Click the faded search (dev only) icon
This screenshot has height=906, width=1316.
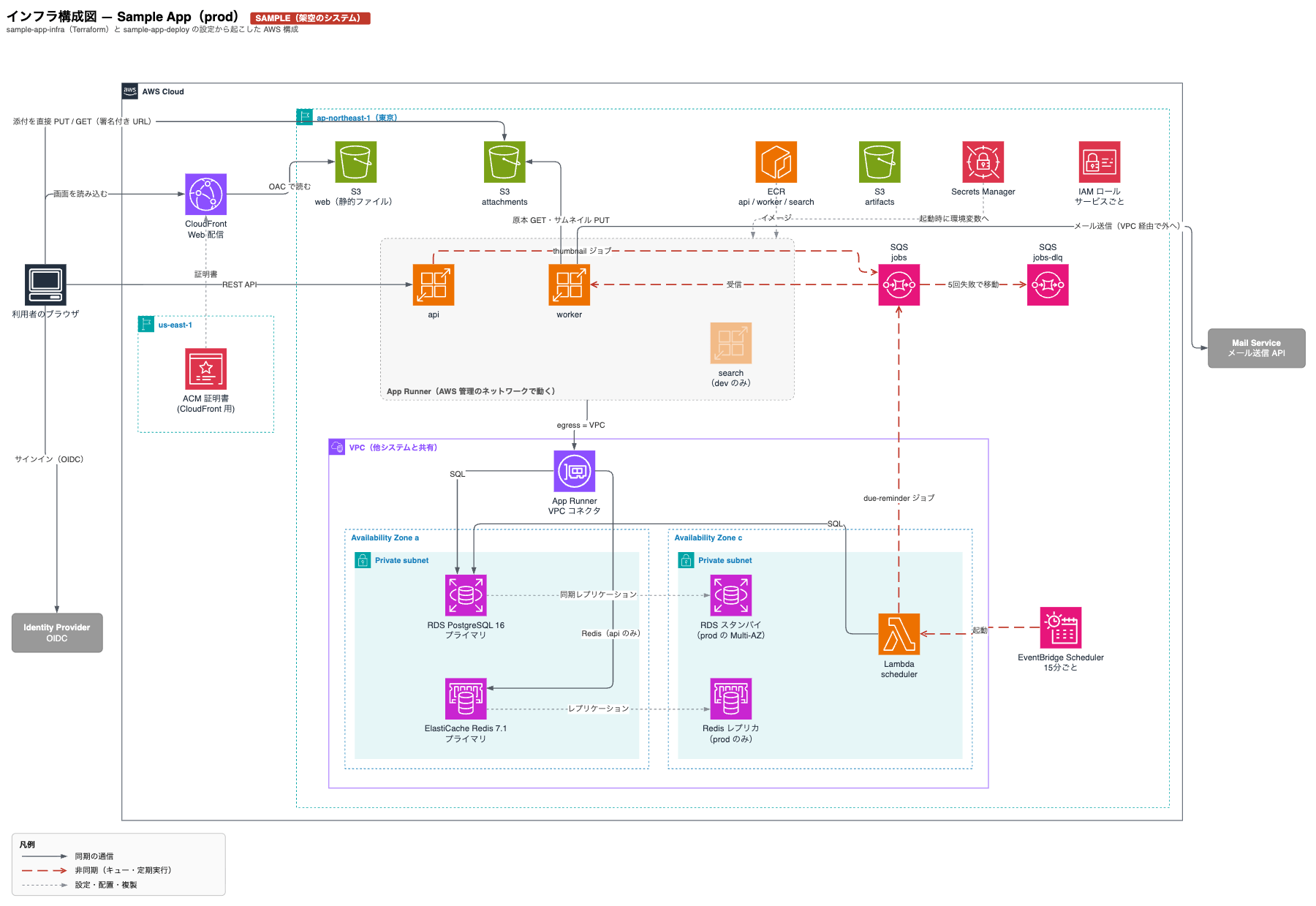[x=731, y=344]
